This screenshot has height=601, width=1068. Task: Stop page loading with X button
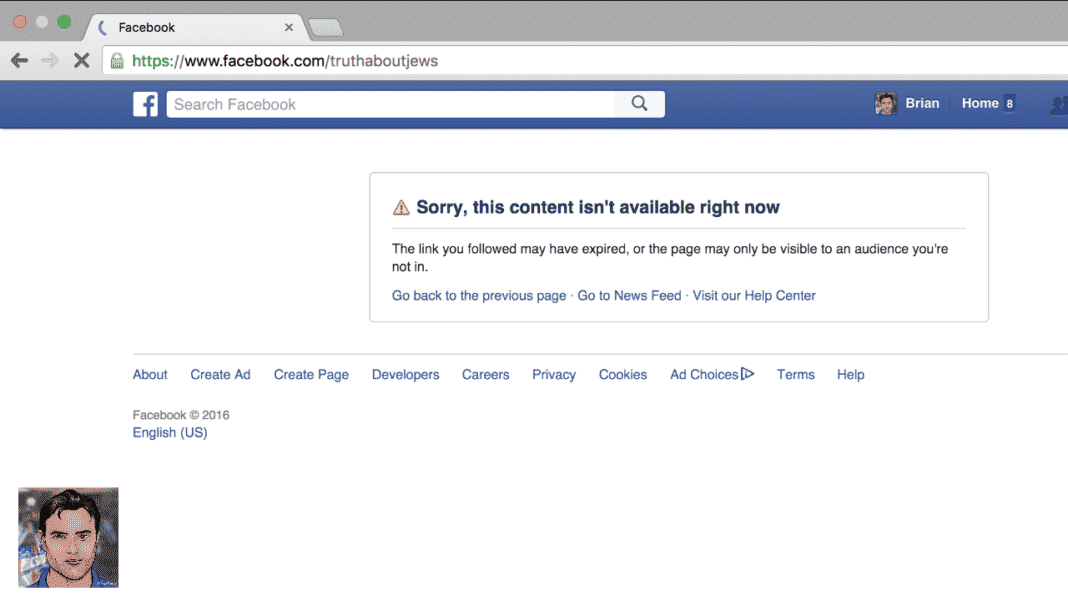(82, 61)
